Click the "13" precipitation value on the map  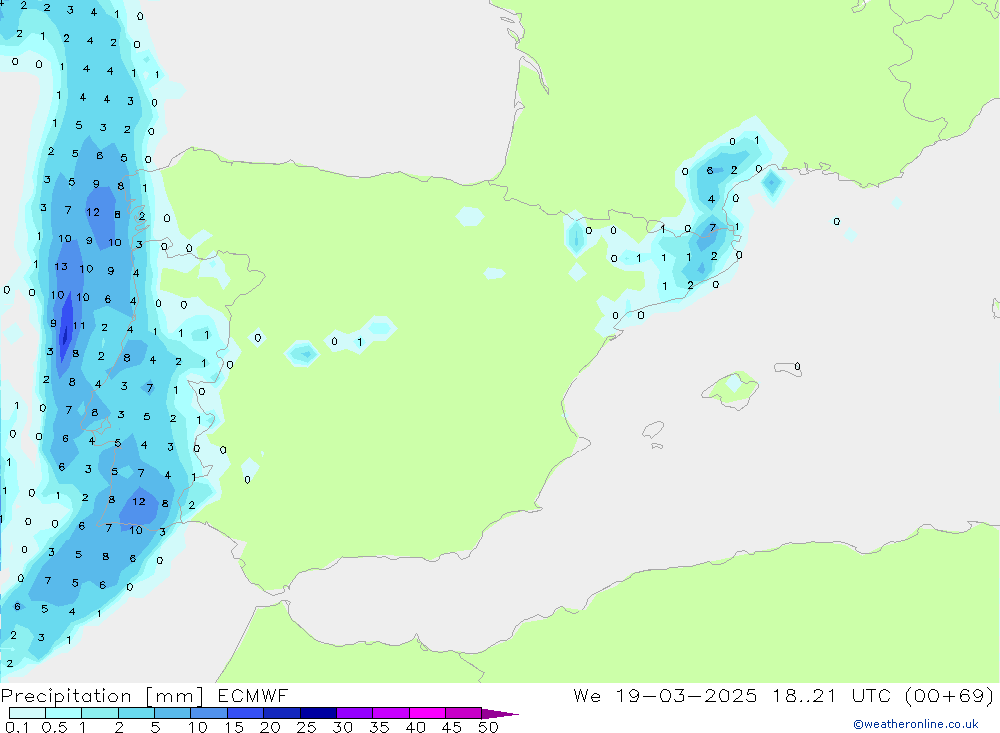tap(61, 267)
